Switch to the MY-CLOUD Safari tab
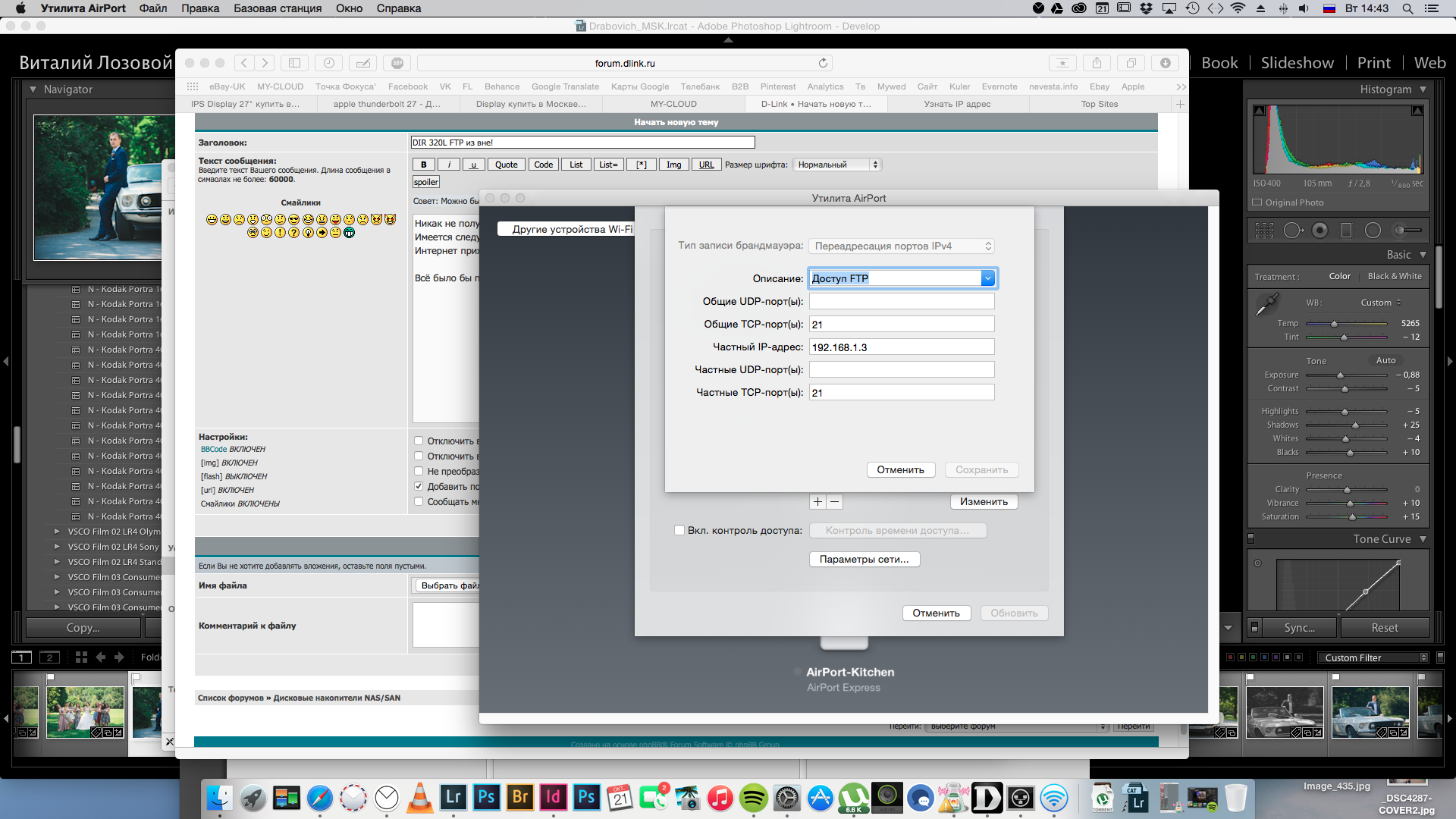Screen dimensions: 1456x819 pos(673,104)
